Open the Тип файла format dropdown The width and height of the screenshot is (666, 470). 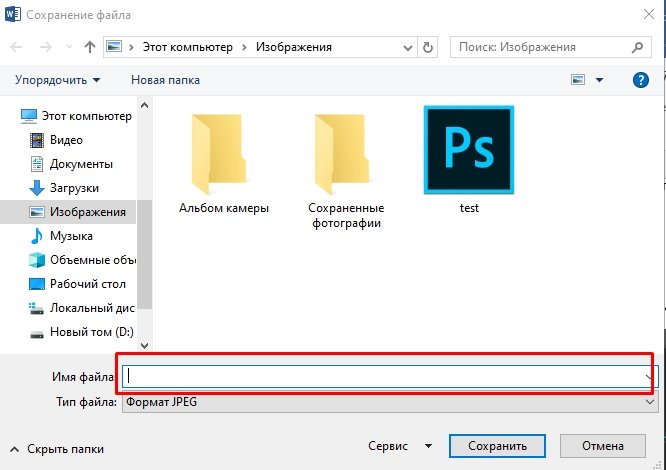[388, 402]
